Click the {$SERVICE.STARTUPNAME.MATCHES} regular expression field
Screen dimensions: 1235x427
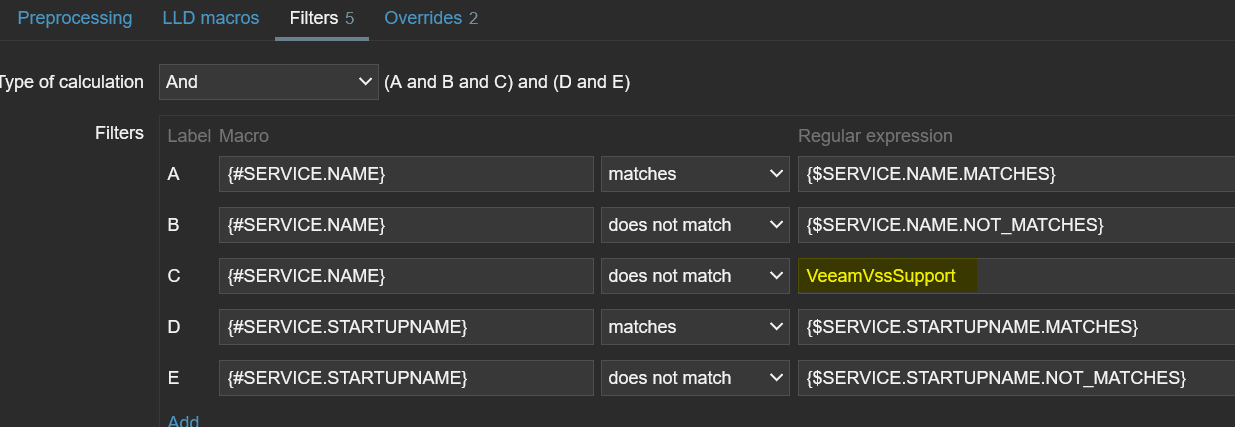pos(1015,327)
